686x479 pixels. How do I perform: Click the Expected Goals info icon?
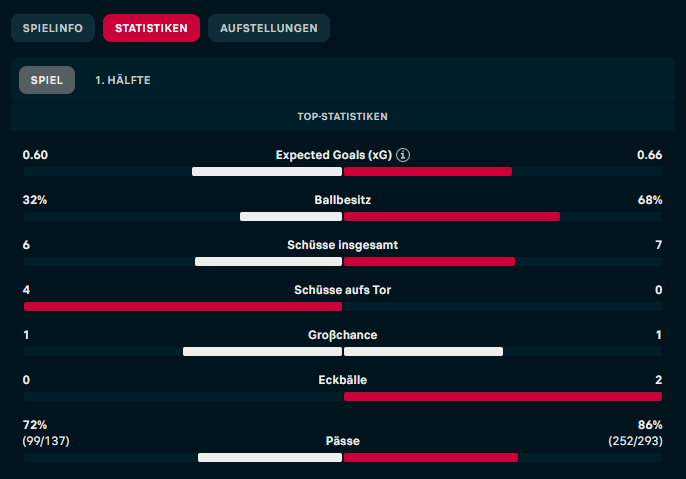(x=404, y=155)
